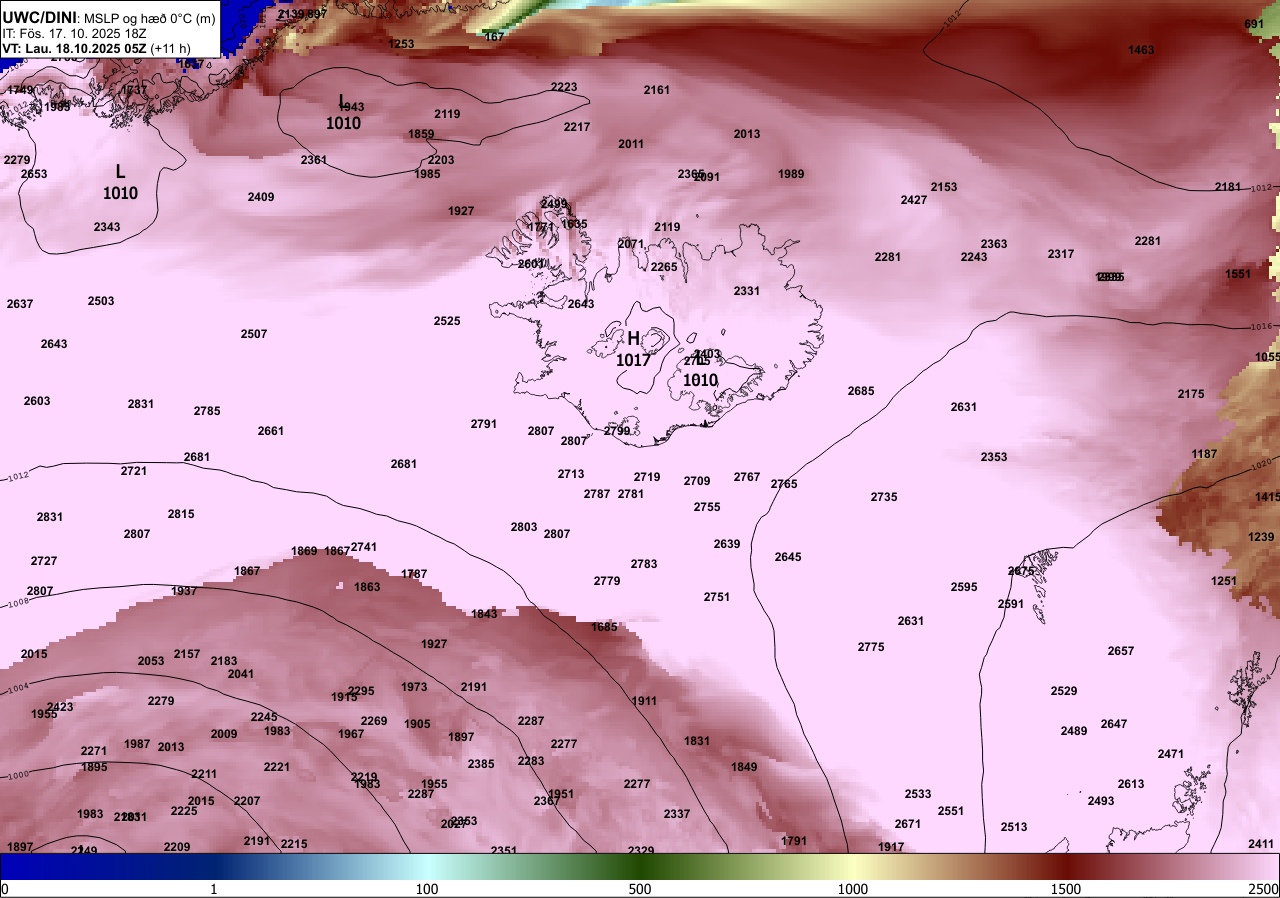Select the 100 tick on the color scale
1280x898 pixels.
[427, 889]
